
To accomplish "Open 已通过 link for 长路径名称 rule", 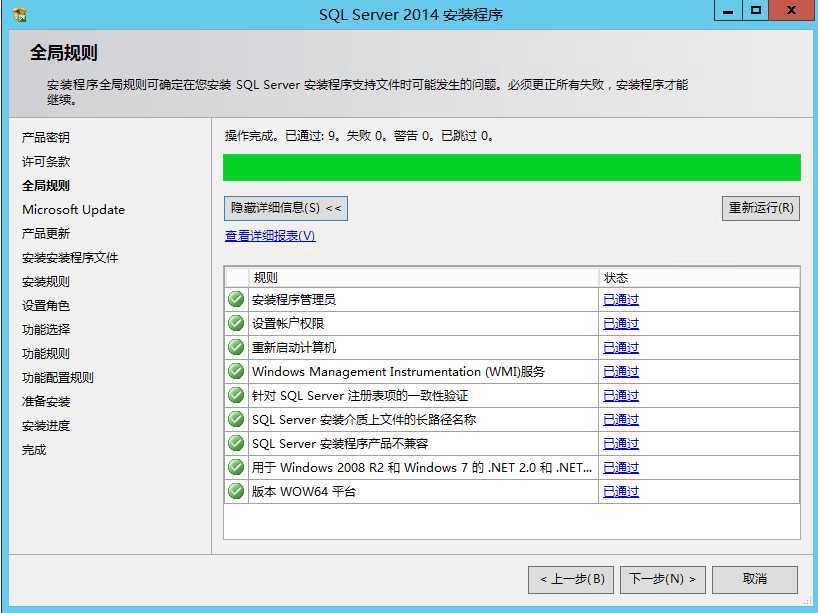I will pyautogui.click(x=621, y=420).
